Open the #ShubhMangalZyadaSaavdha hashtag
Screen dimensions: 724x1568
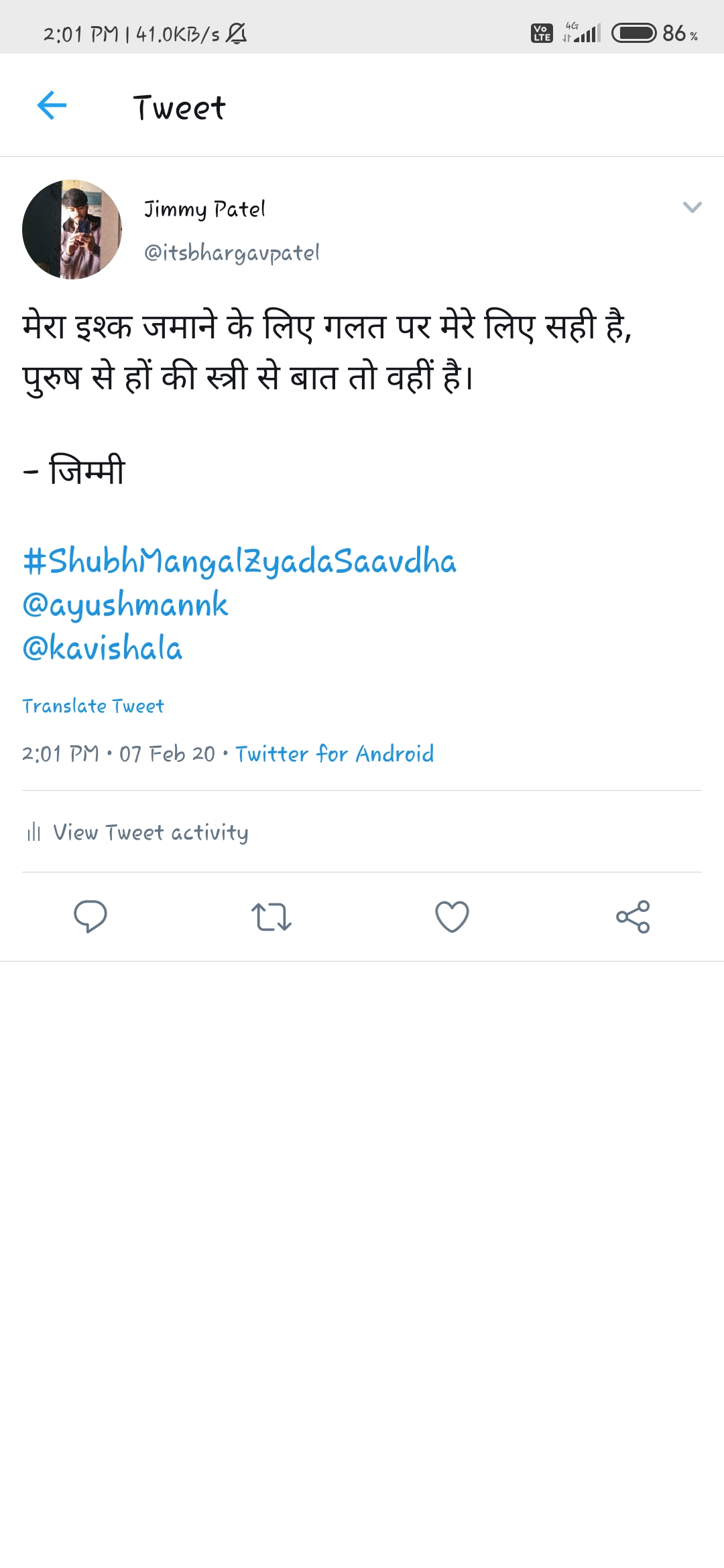(239, 561)
